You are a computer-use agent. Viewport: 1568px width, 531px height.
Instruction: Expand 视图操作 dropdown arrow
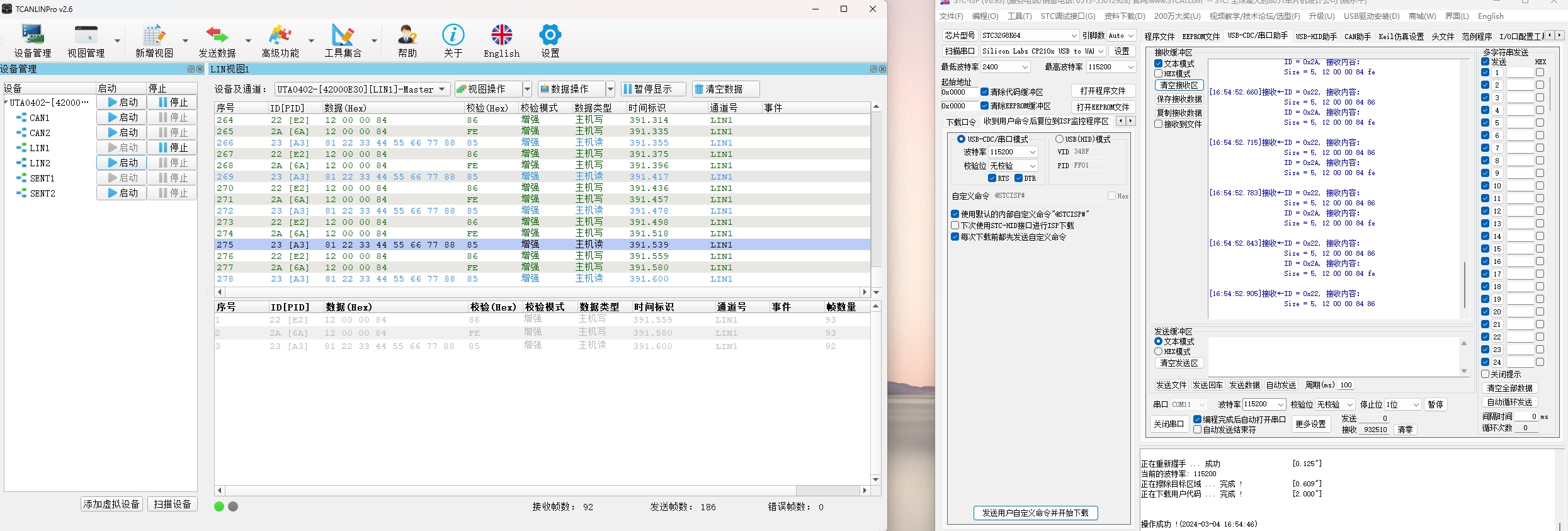[528, 89]
